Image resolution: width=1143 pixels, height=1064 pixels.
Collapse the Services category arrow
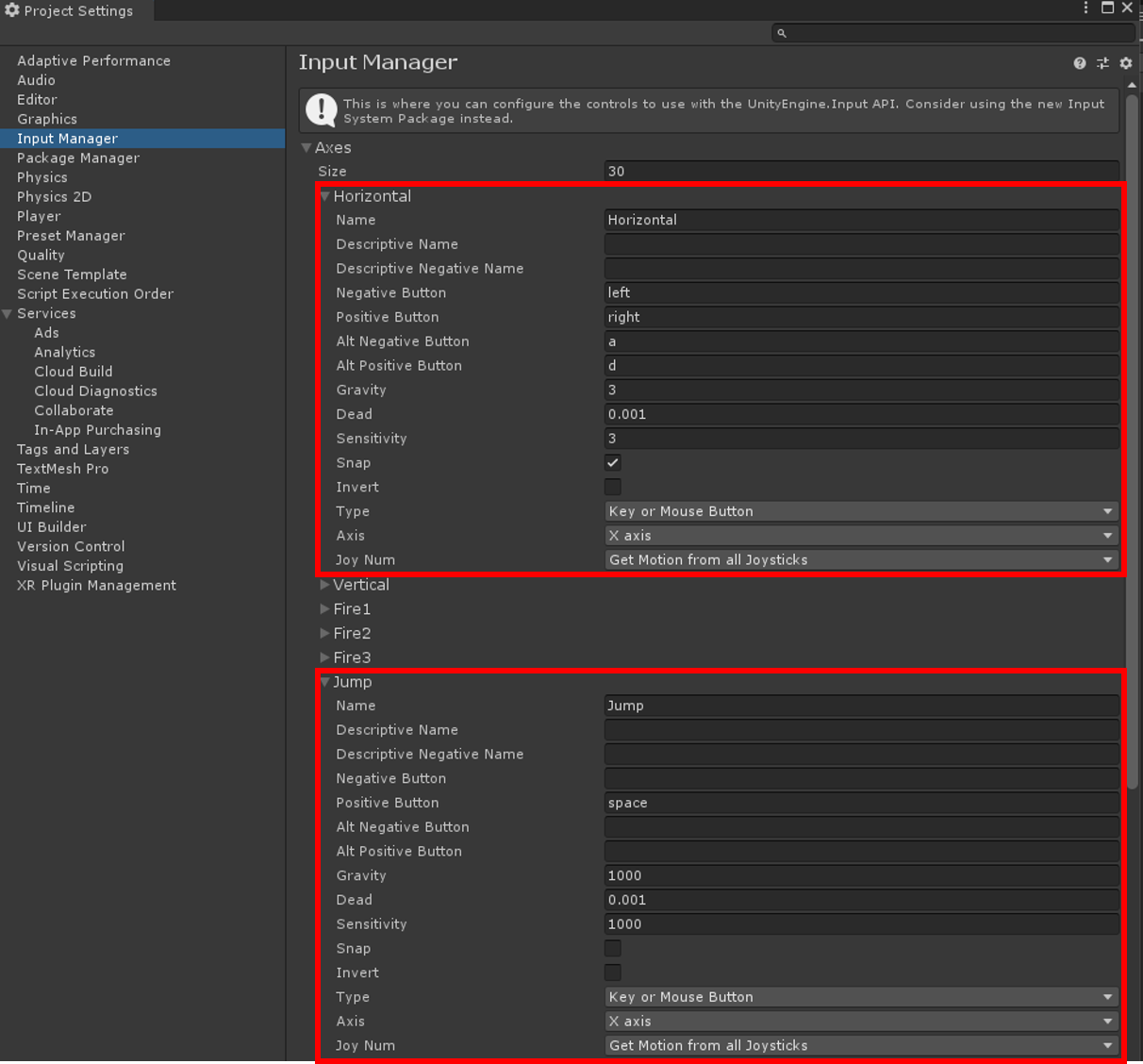[x=8, y=313]
